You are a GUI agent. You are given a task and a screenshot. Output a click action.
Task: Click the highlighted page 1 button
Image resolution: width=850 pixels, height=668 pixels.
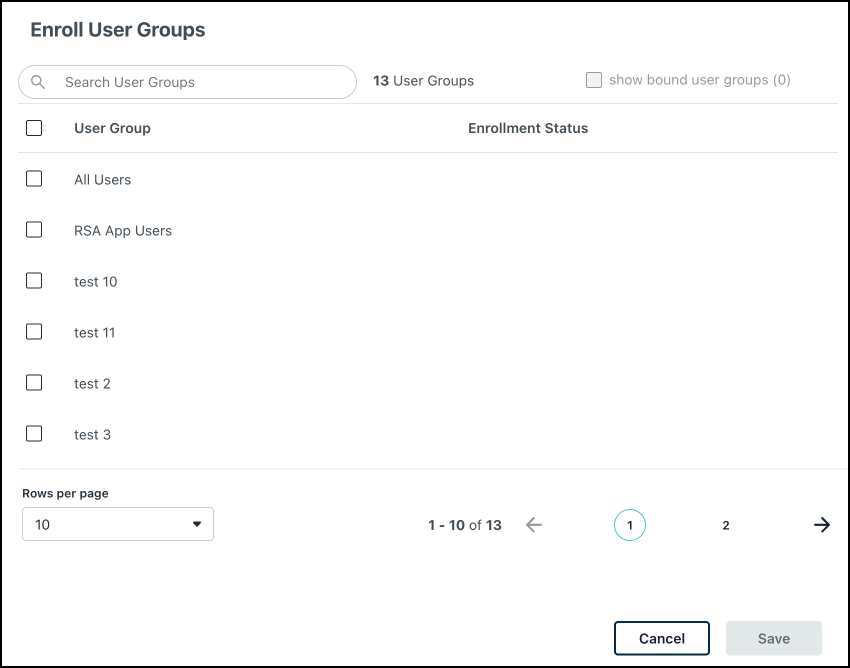(x=630, y=524)
